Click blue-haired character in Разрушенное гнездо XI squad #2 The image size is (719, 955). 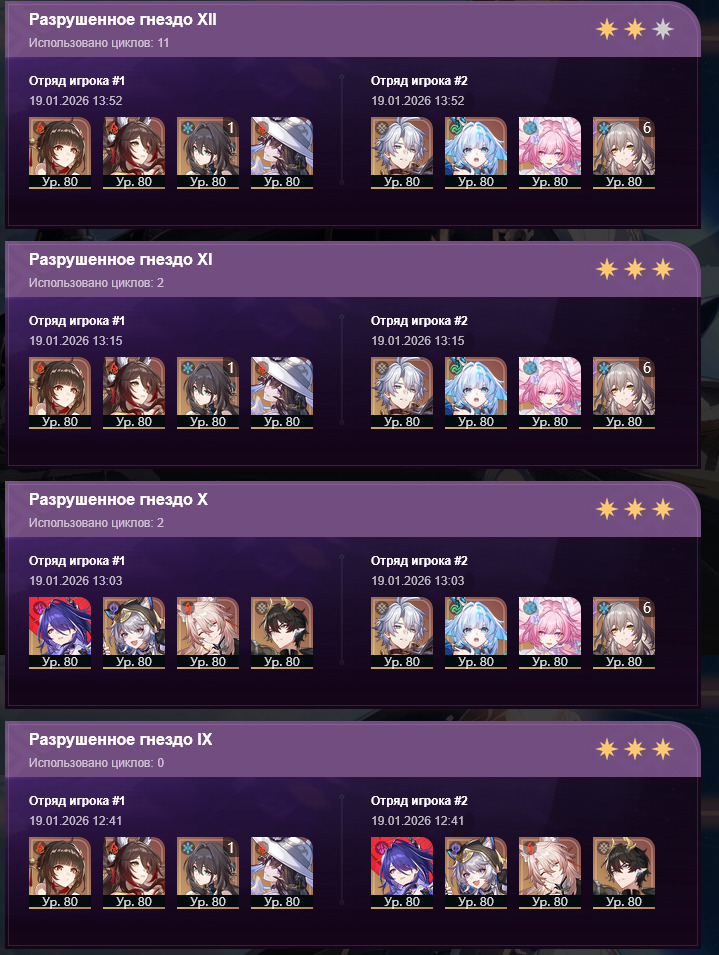coord(475,393)
